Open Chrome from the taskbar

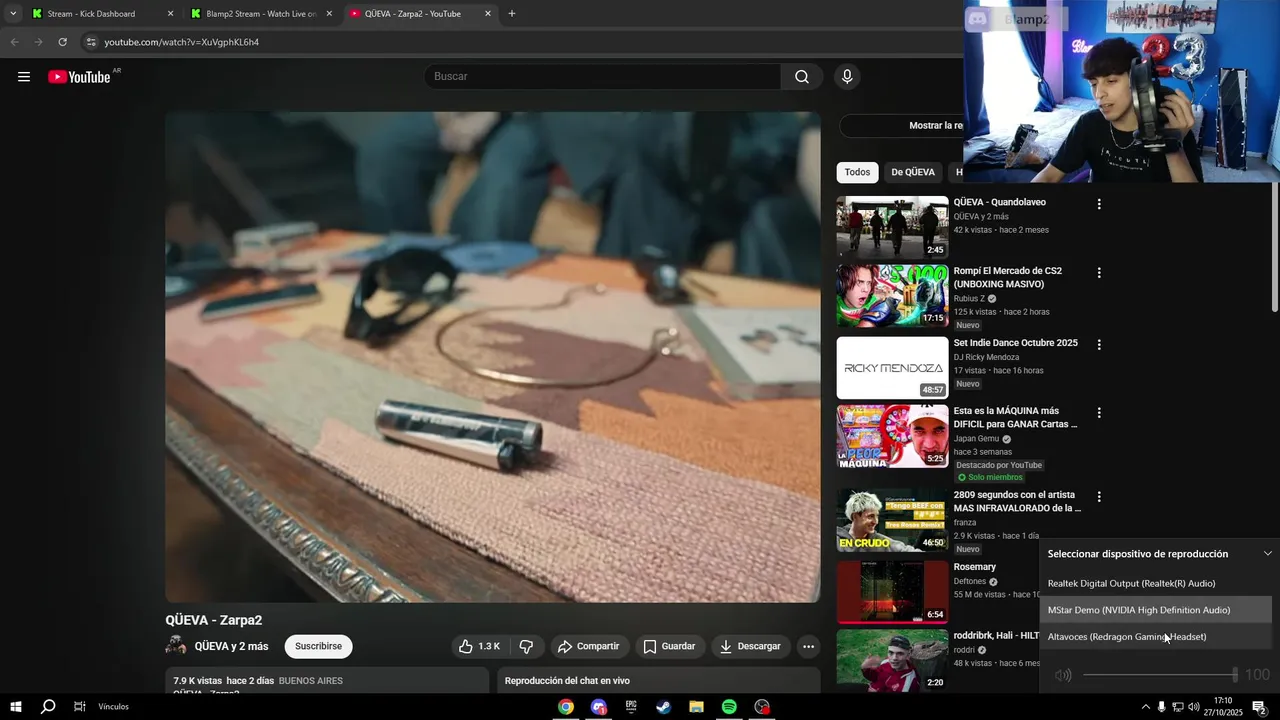coord(566,707)
